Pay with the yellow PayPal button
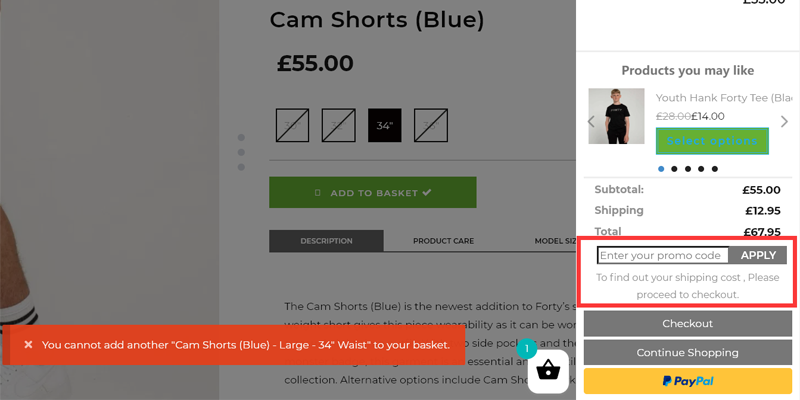The image size is (800, 400). (x=688, y=381)
